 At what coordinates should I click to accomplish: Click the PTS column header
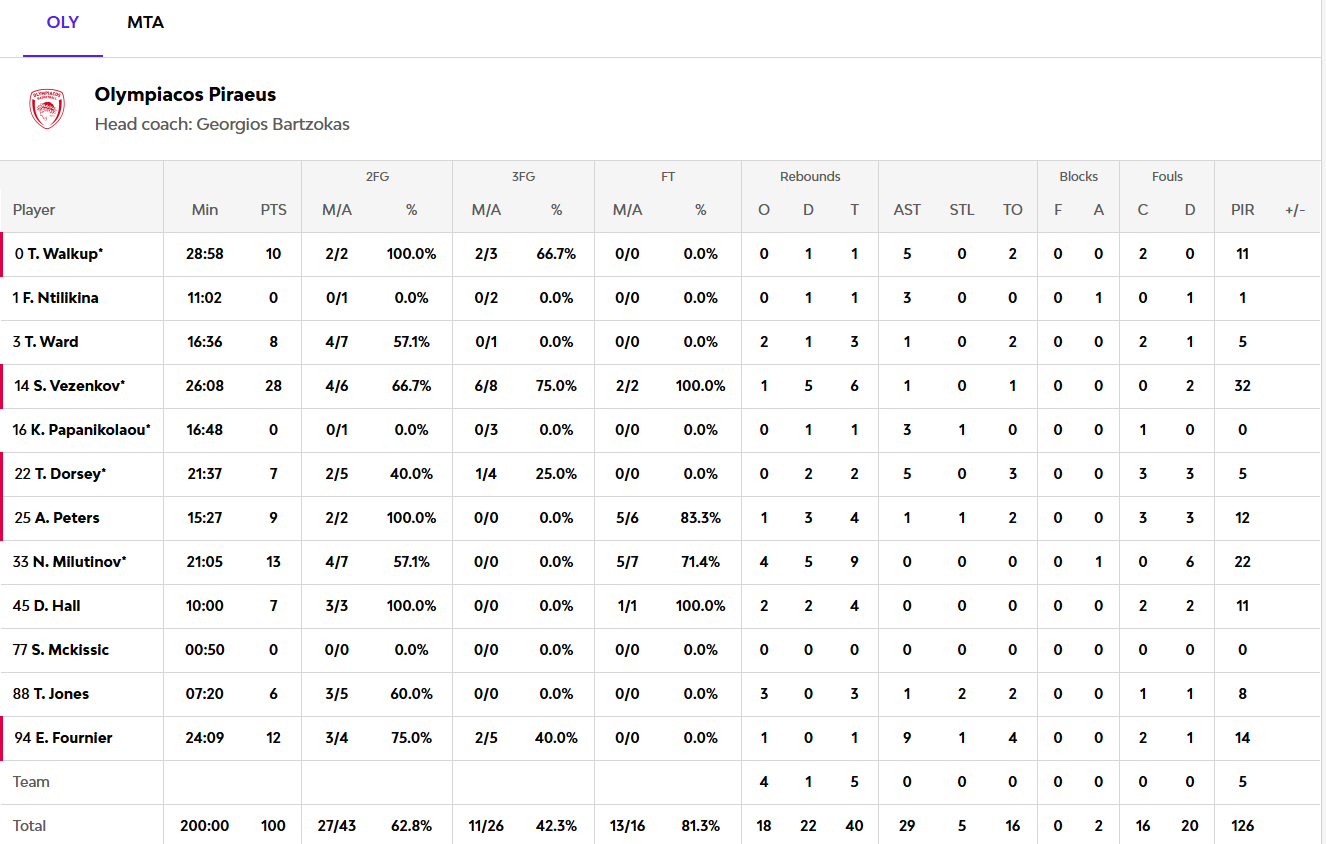[x=273, y=210]
